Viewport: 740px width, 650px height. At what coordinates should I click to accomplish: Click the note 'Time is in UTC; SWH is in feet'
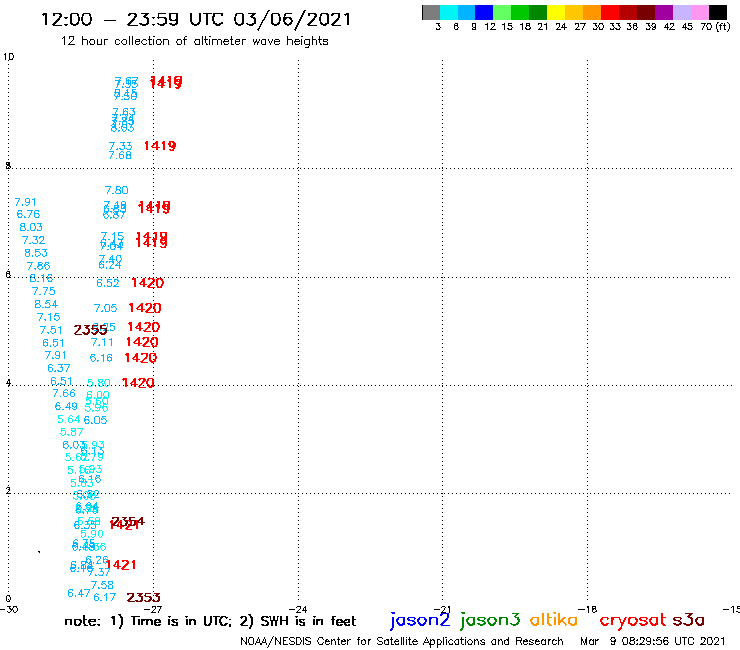click(210, 621)
